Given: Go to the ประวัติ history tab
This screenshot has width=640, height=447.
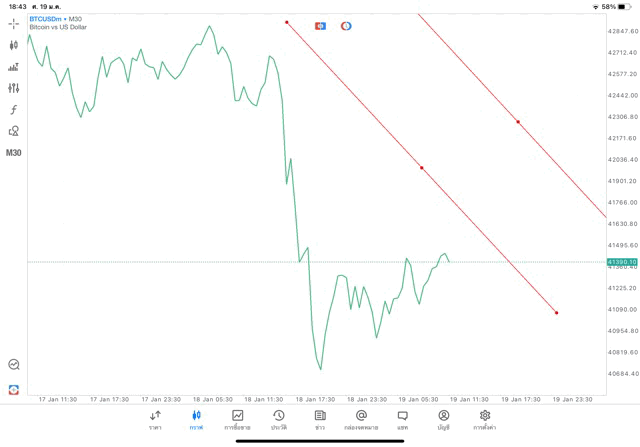Looking at the screenshot, I should click(x=278, y=420).
